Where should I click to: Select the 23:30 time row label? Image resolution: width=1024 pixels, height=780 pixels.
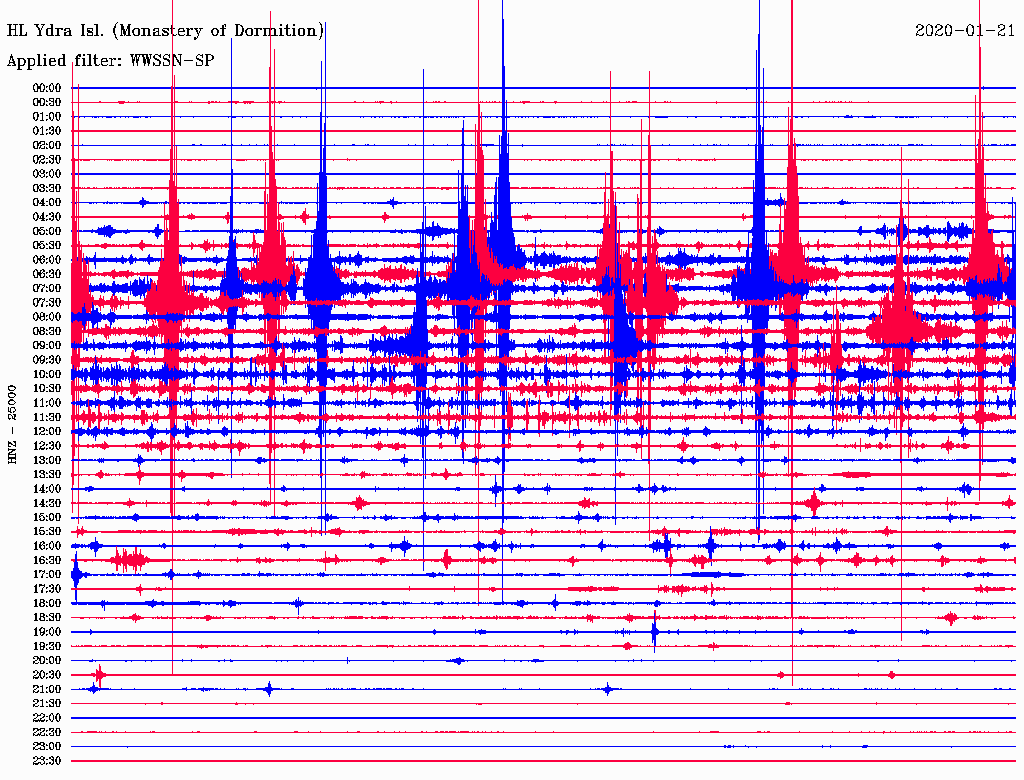pyautogui.click(x=47, y=761)
